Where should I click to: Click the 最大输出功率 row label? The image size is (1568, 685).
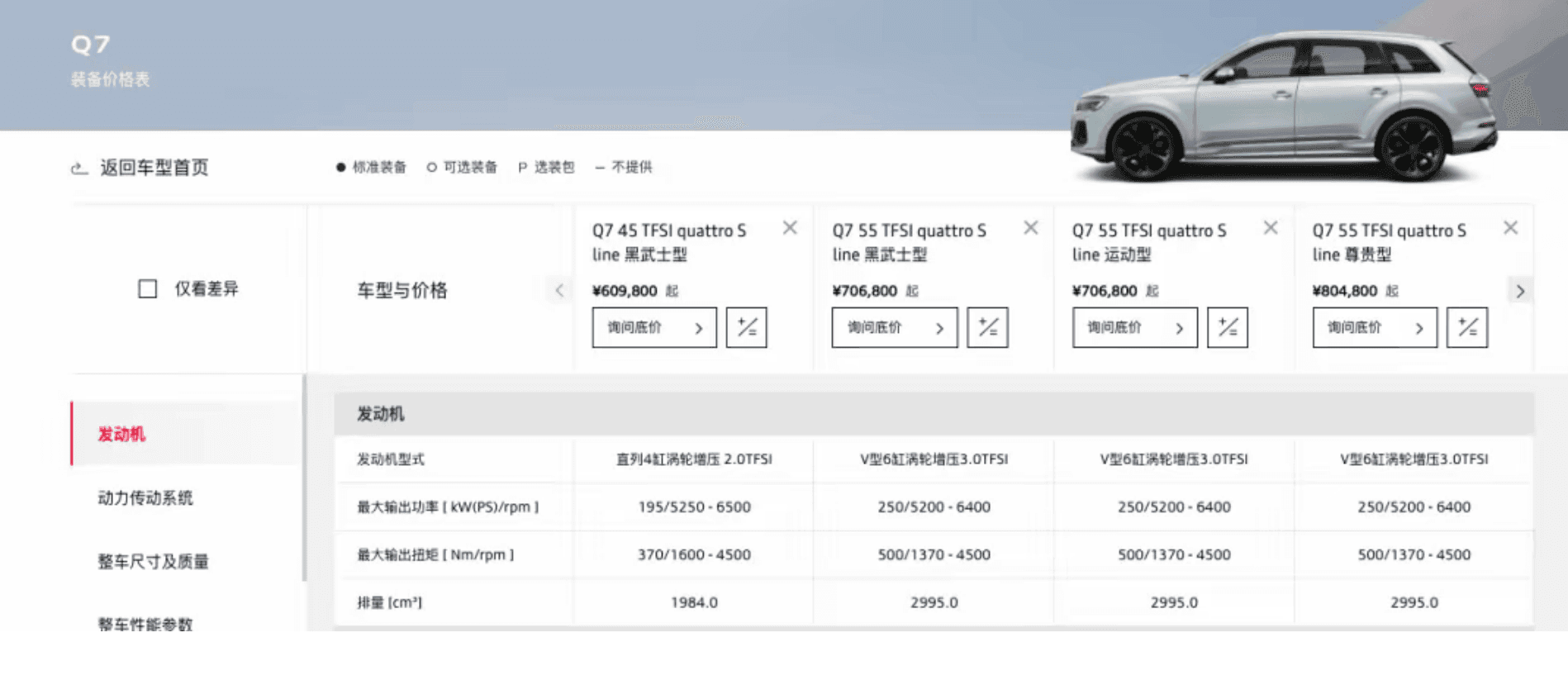tap(448, 507)
